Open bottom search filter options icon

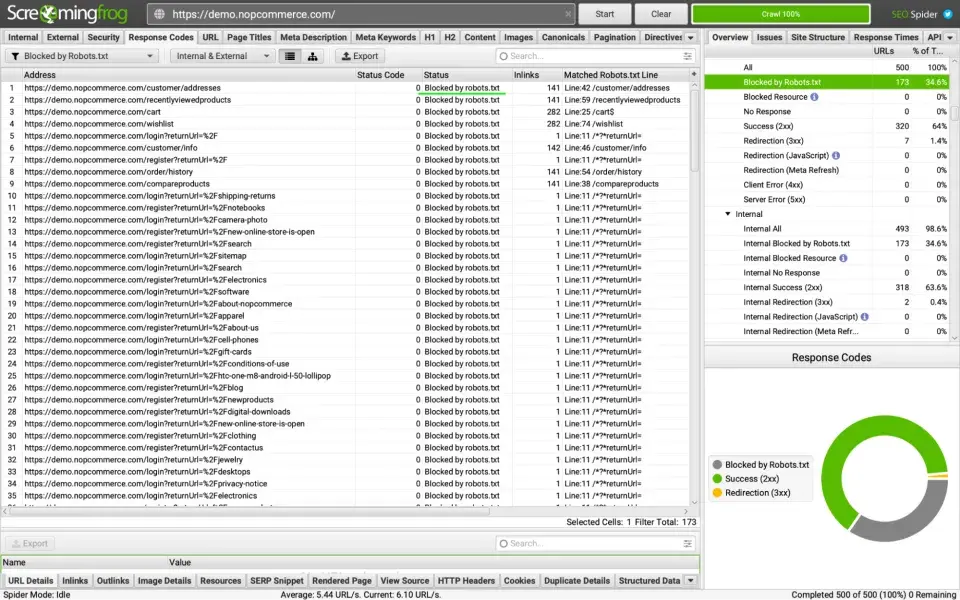(688, 543)
